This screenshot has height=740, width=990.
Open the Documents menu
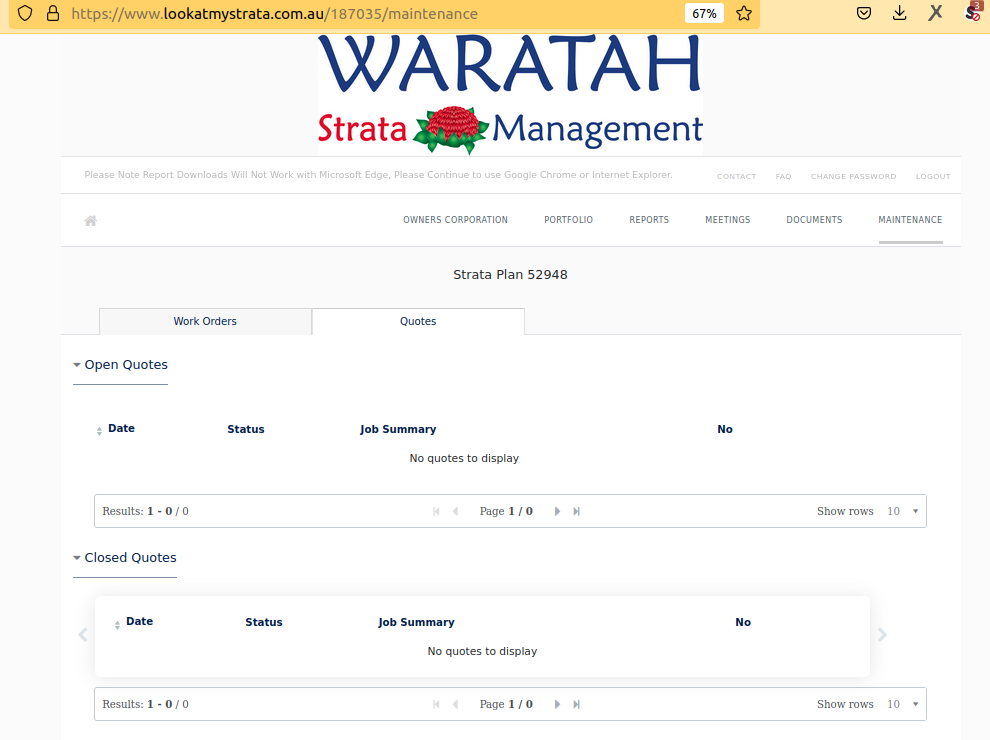[x=814, y=220]
